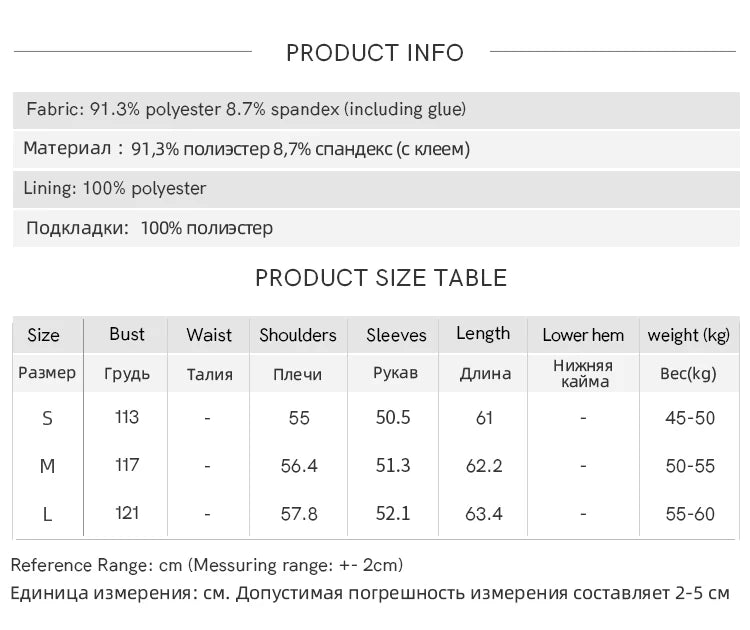Select the Bust column header
The width and height of the screenshot is (750, 630).
pyautogui.click(x=127, y=335)
